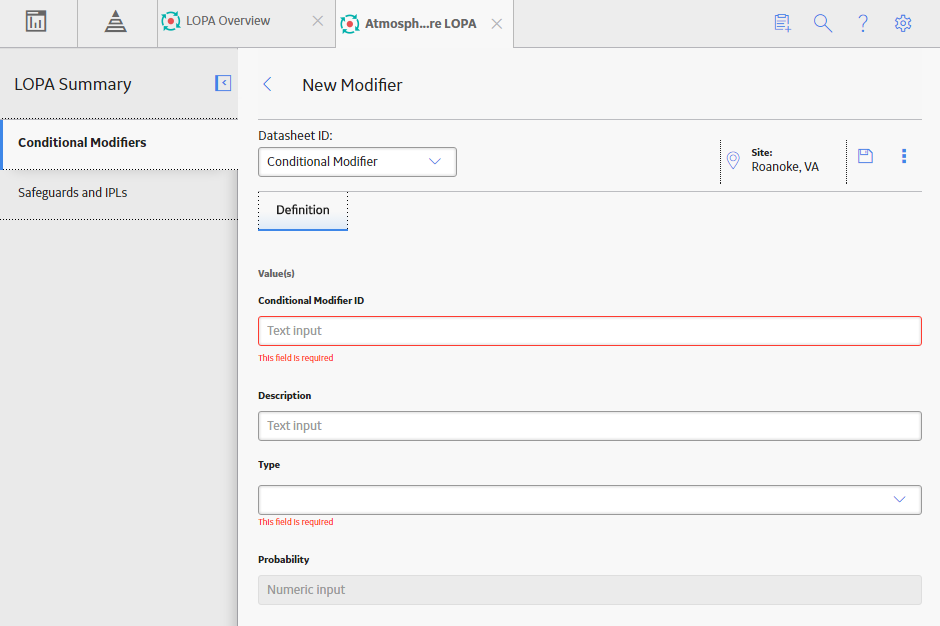Click the Conditional Modifier ID text field
940x626 pixels.
click(590, 331)
